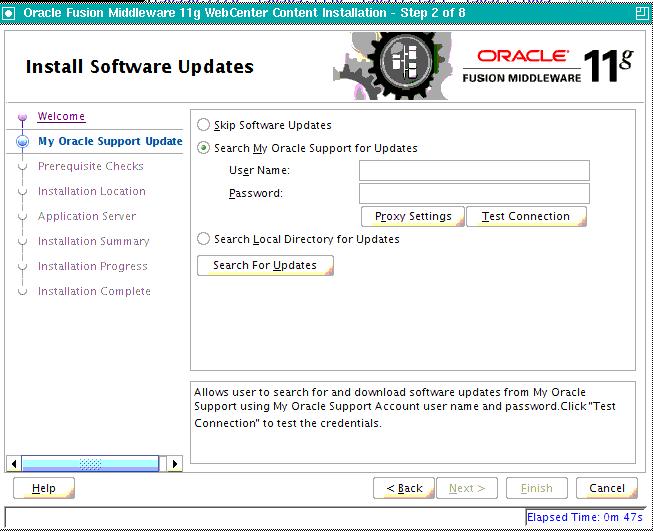Click the User Name input field
This screenshot has height=531, width=653.
[x=474, y=170]
